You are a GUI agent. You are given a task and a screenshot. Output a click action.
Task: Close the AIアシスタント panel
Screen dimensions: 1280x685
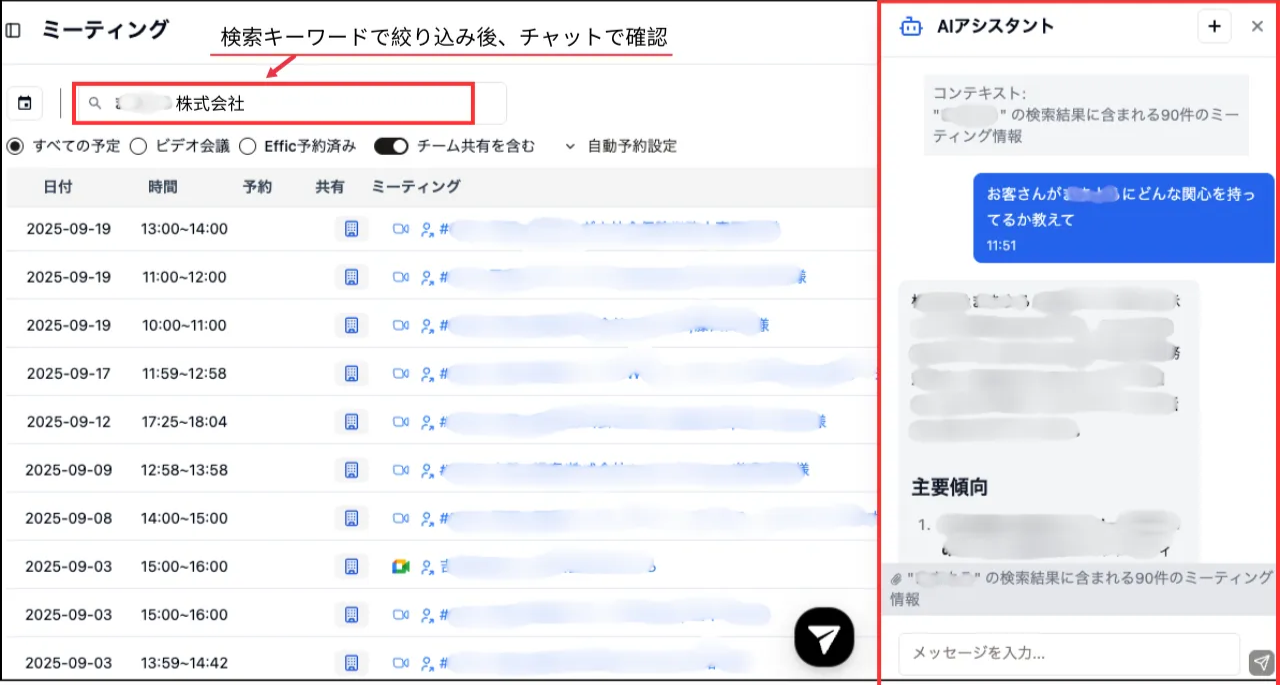click(1257, 27)
